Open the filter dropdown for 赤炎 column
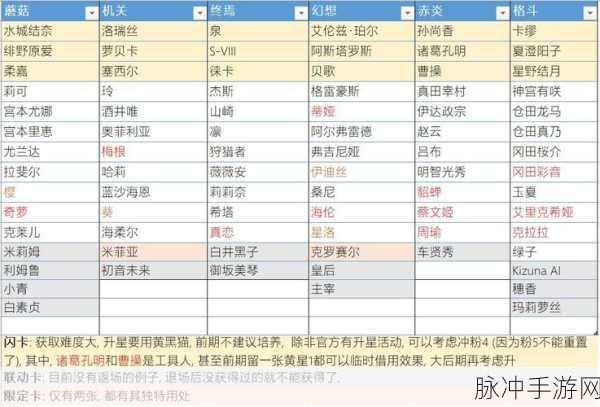Screen dimensions: 600x407 coord(502,13)
